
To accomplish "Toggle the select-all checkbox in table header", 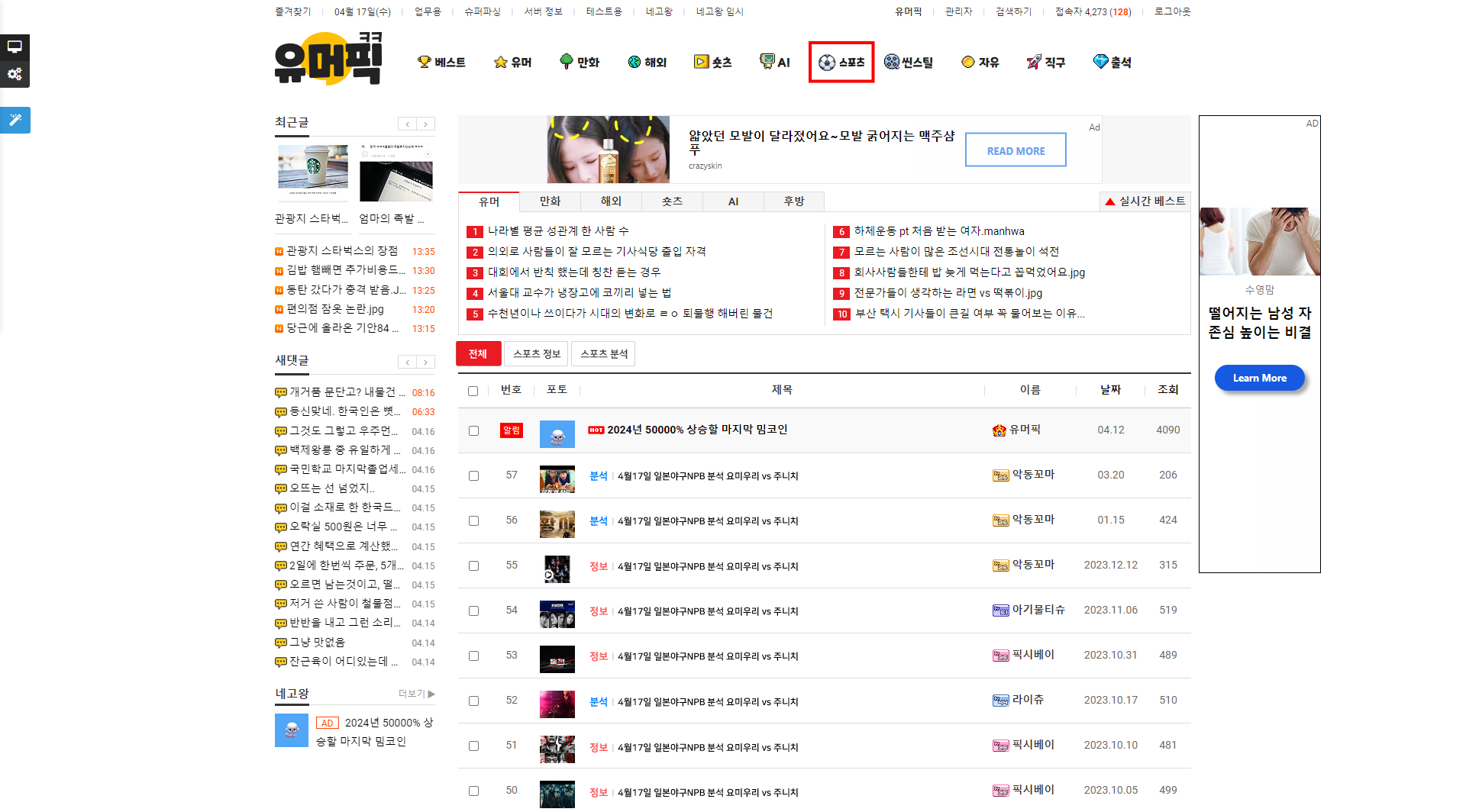I will click(473, 391).
